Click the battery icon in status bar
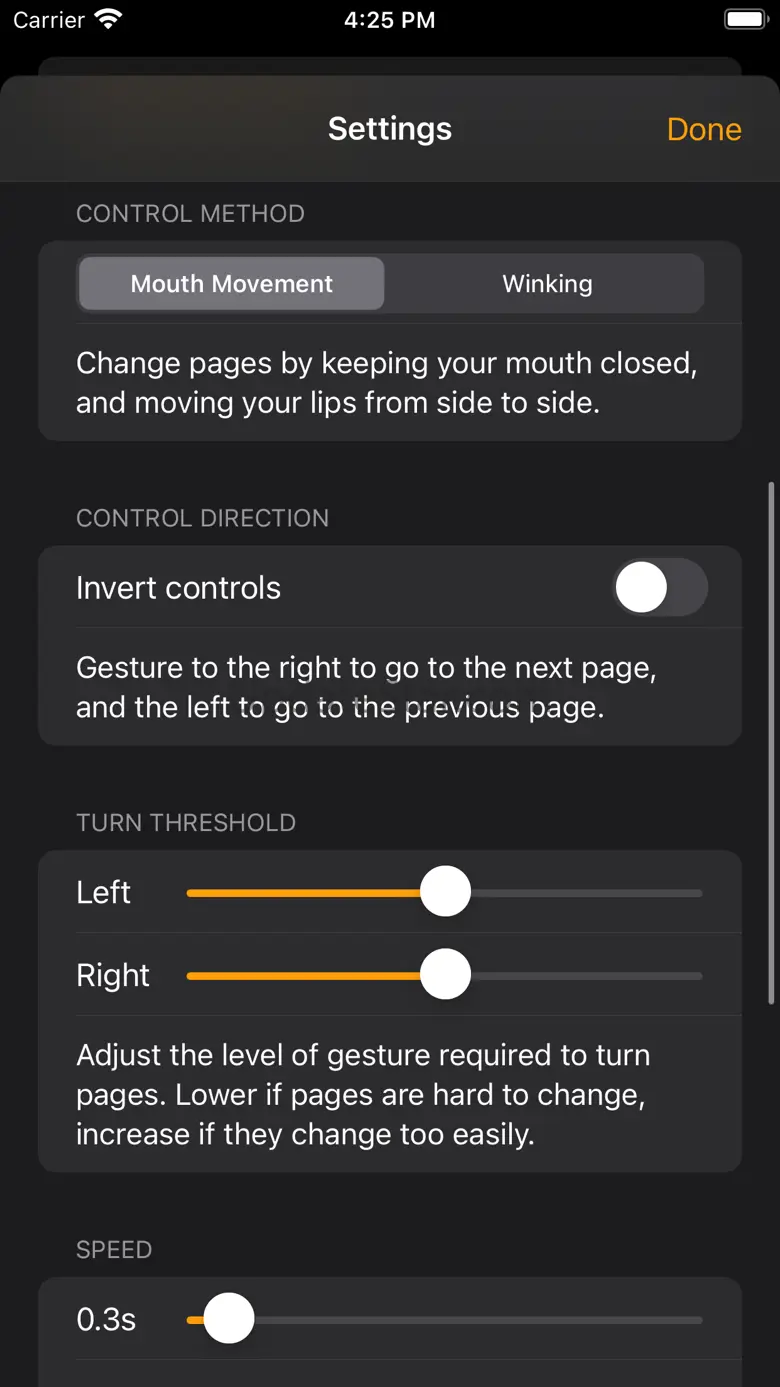Viewport: 780px width, 1387px height. [745, 20]
